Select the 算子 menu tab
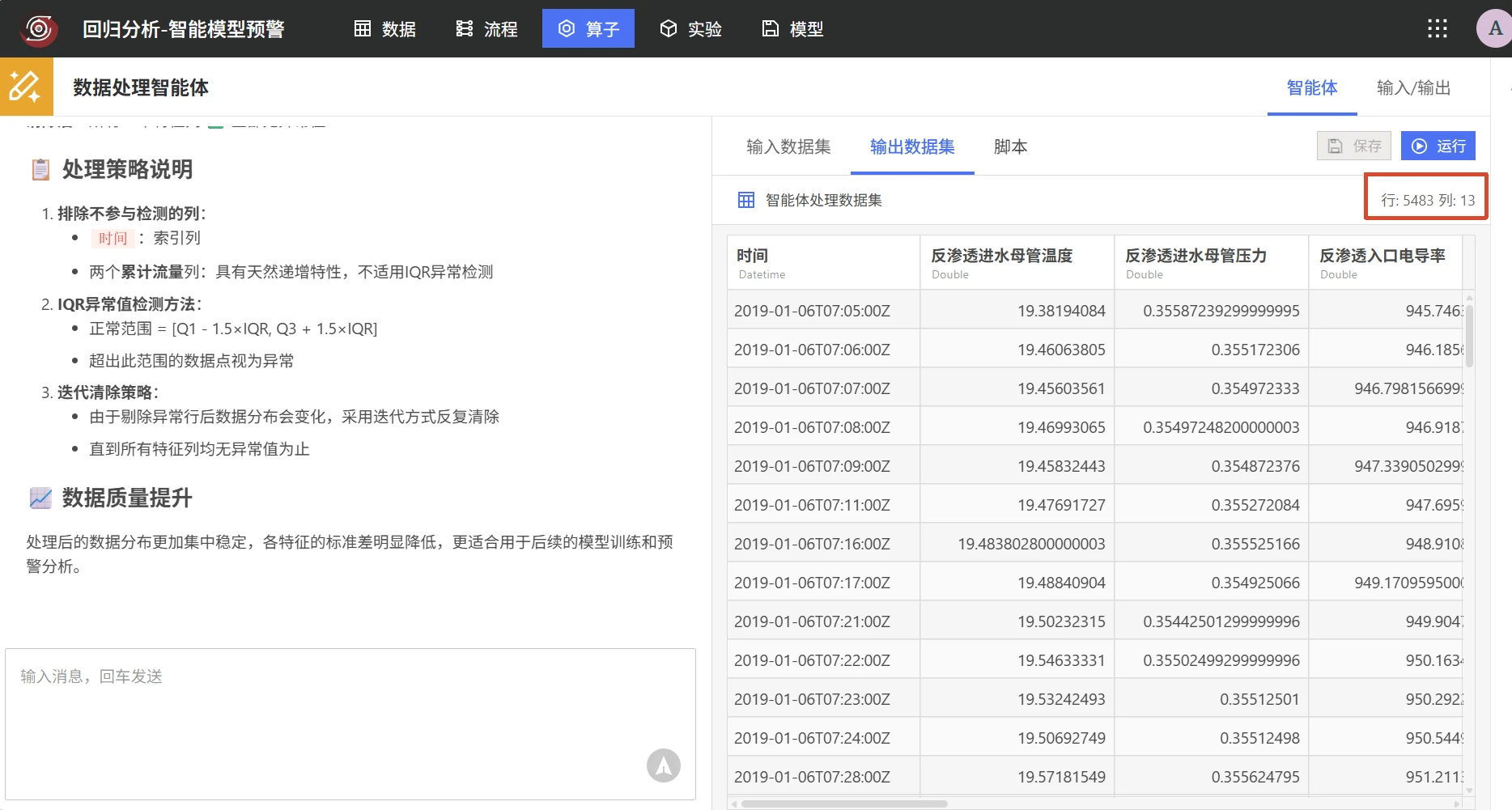The width and height of the screenshot is (1512, 810). [588, 29]
